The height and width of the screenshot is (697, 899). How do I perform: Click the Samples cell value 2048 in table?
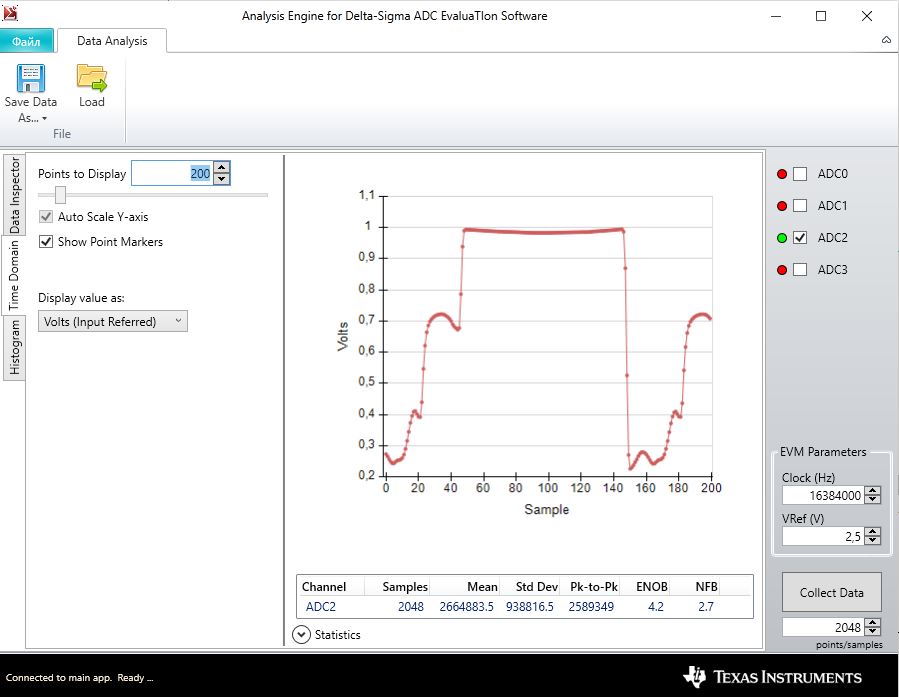pyautogui.click(x=411, y=606)
